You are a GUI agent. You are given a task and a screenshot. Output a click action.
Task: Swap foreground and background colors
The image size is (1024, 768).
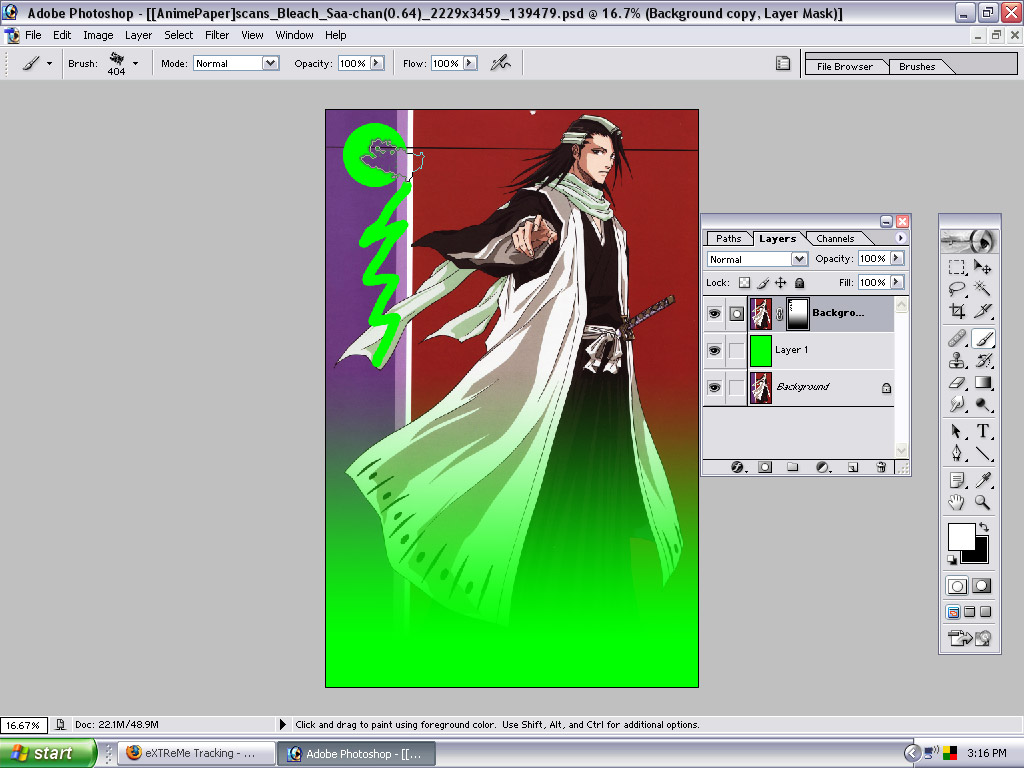pyautogui.click(x=984, y=526)
